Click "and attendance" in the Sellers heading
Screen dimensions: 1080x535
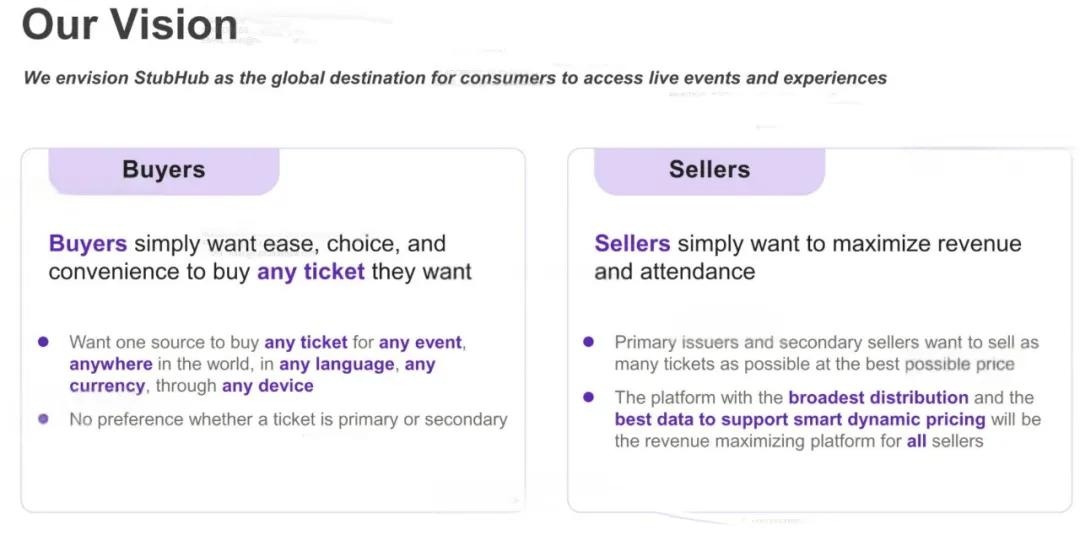point(675,272)
